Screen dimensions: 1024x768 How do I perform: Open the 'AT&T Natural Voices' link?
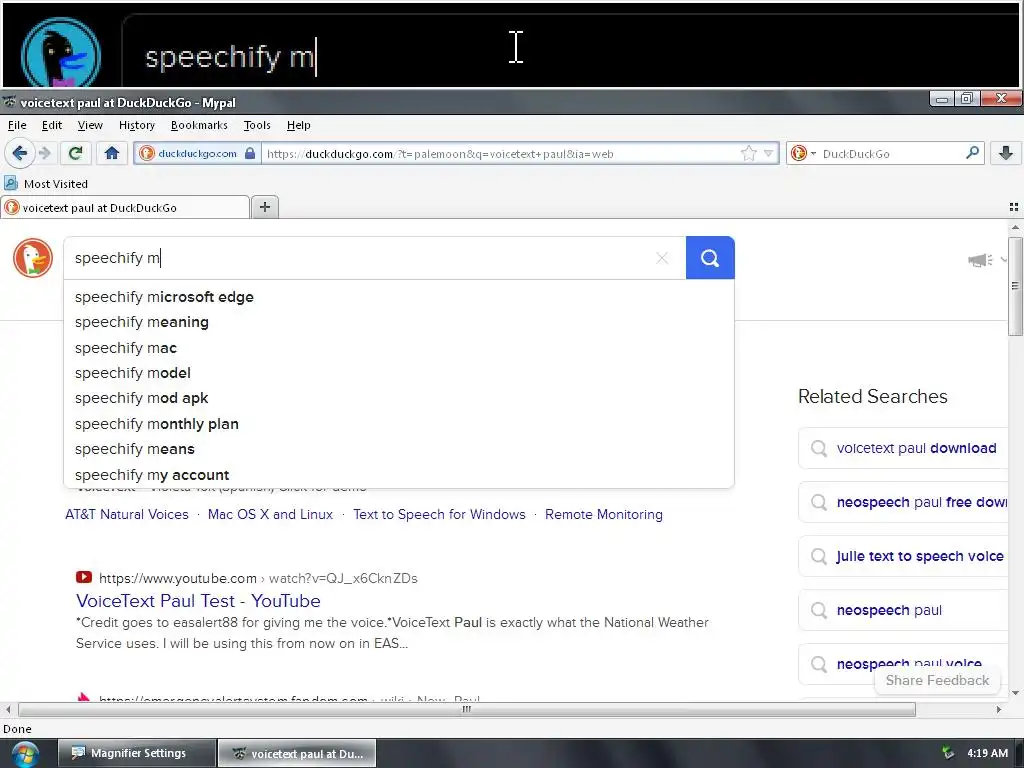click(127, 515)
